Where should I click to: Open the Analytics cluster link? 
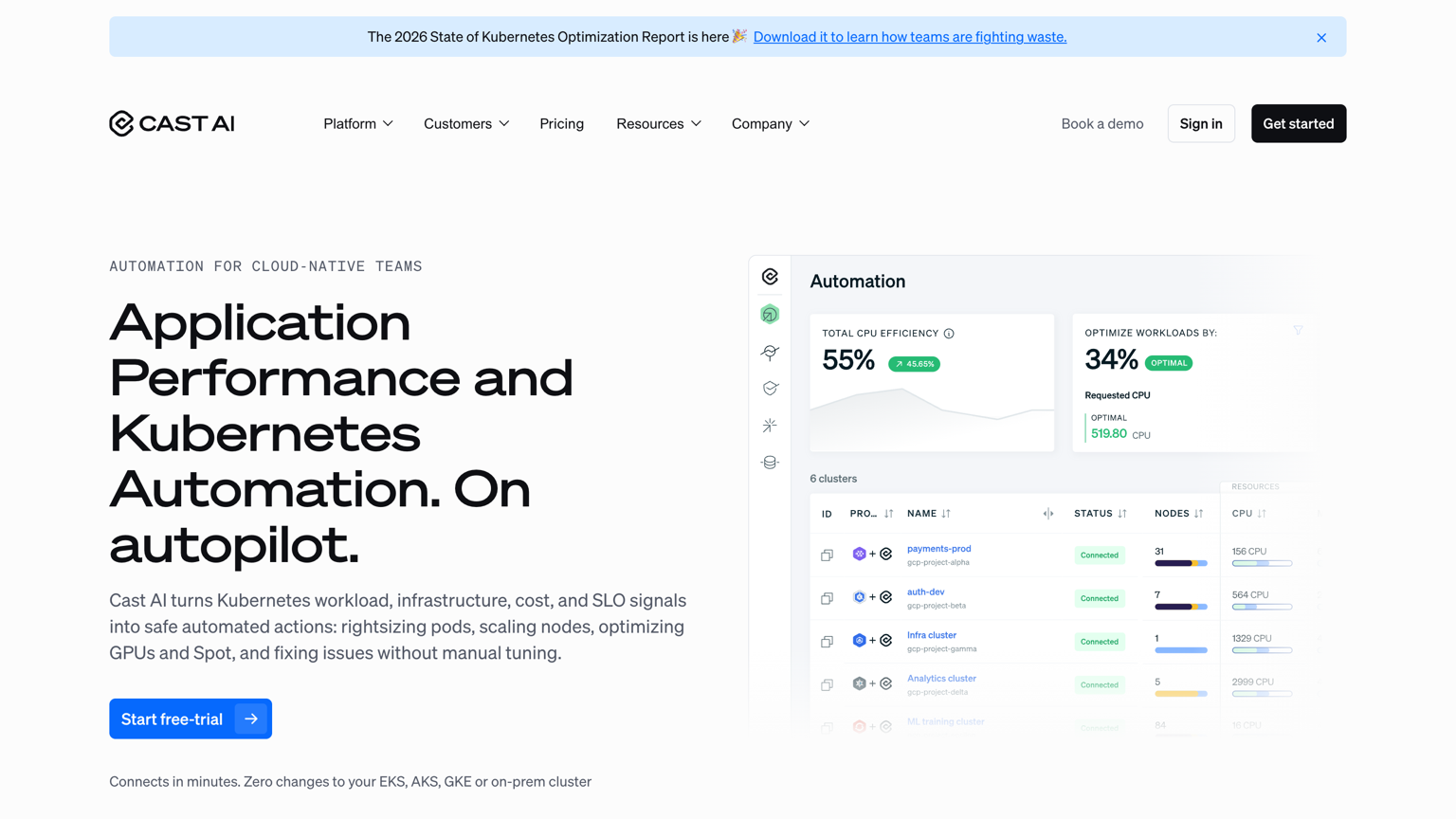click(x=941, y=679)
